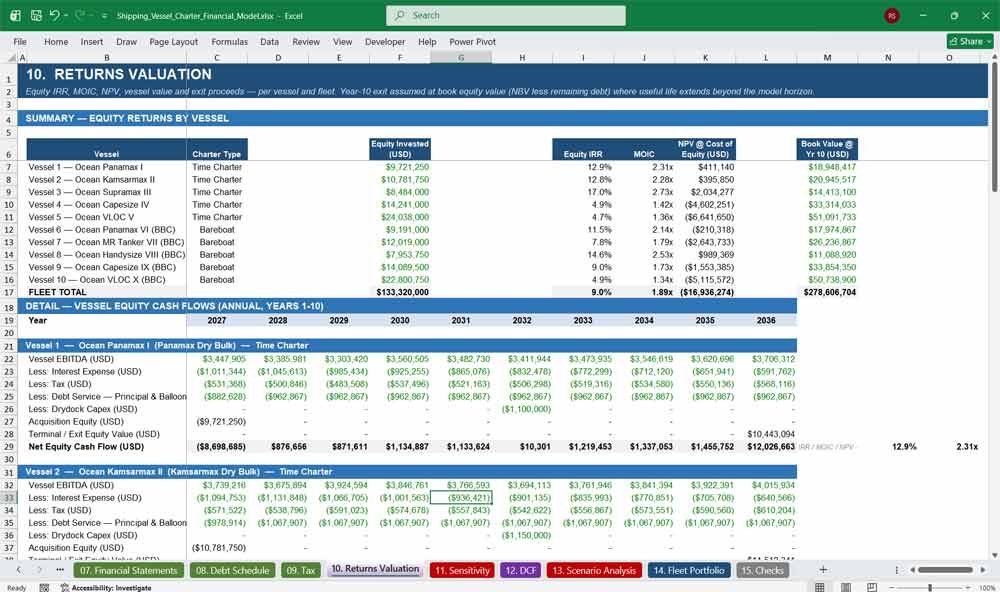Show hidden sheet tabs via ellipsis
This screenshot has width=1000, height=592.
pos(60,570)
